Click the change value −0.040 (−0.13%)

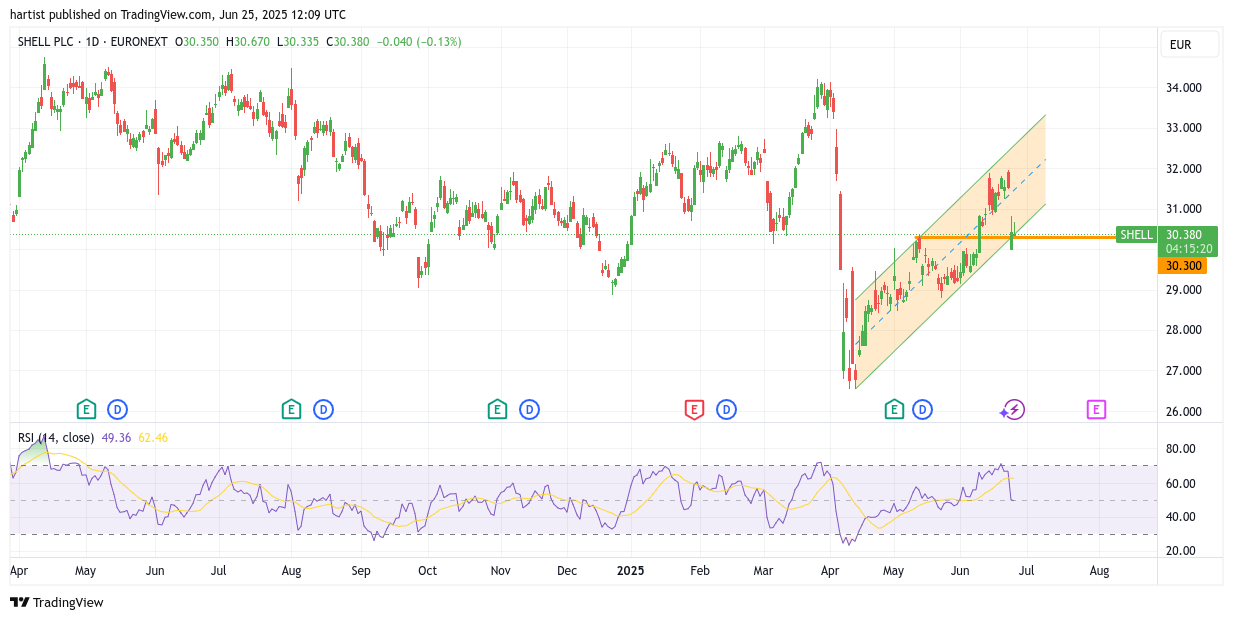click(x=419, y=42)
